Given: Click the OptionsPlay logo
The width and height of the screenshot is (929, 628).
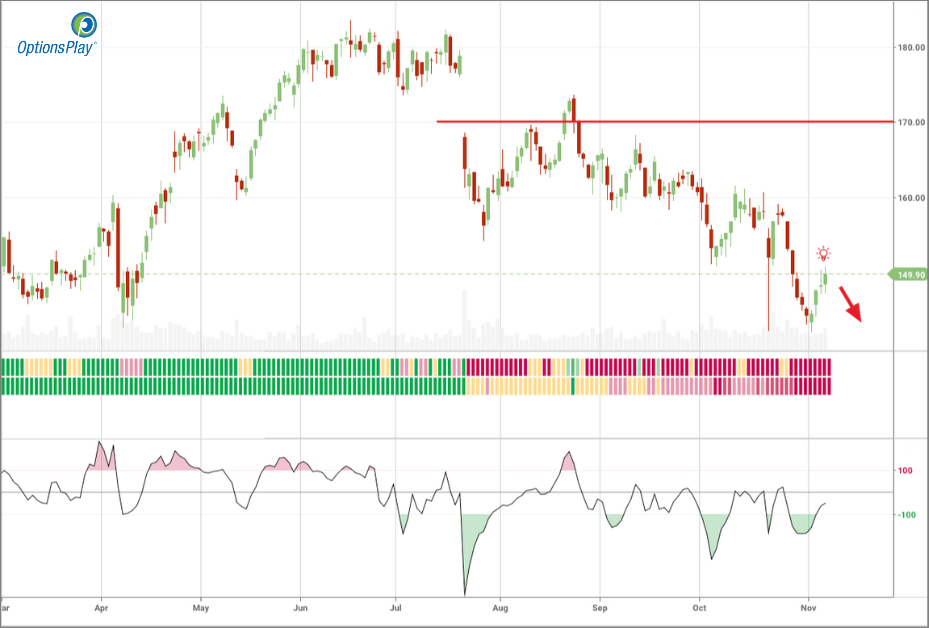Looking at the screenshot, I should (x=57, y=34).
